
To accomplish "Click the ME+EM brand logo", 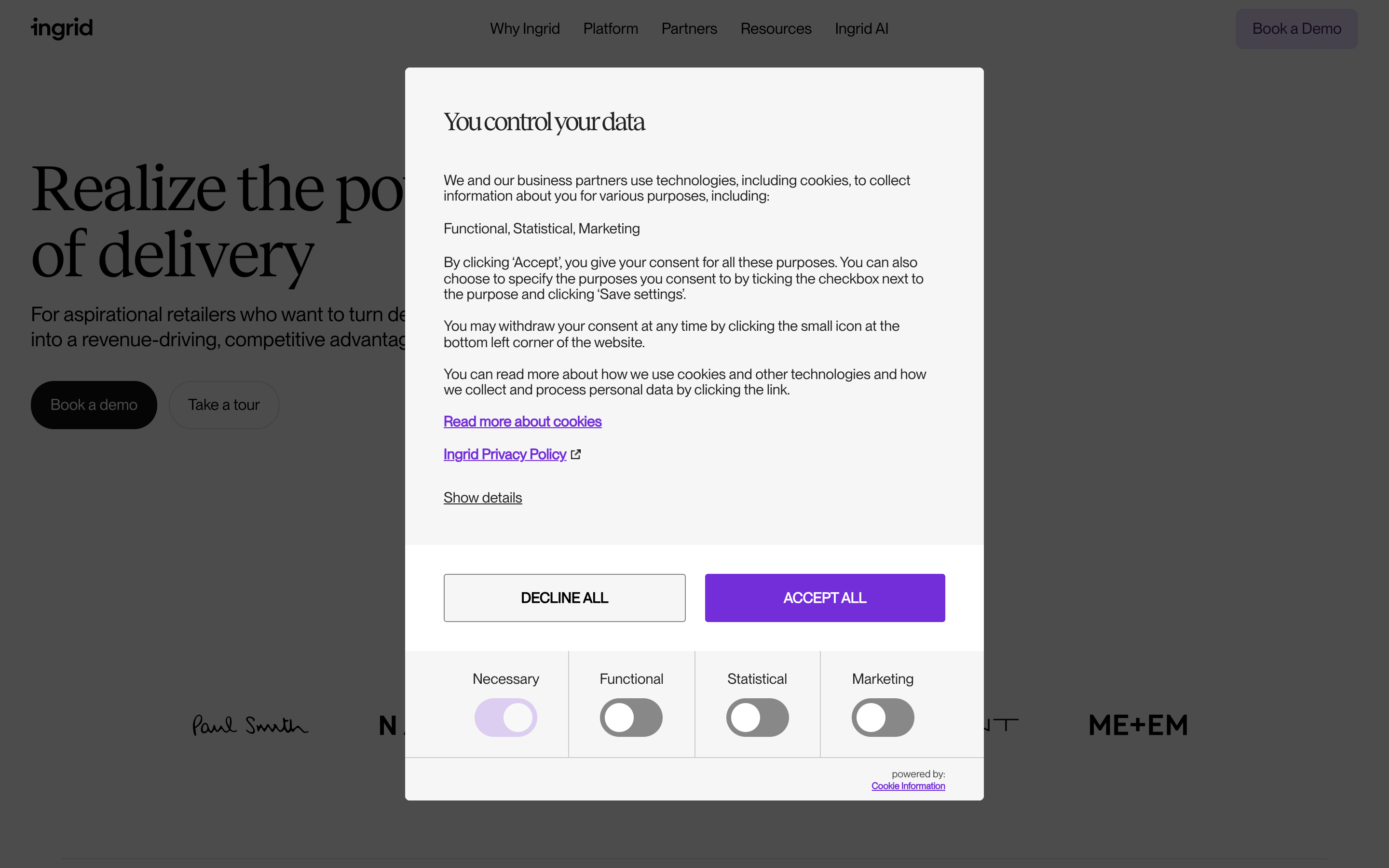I will (1138, 725).
